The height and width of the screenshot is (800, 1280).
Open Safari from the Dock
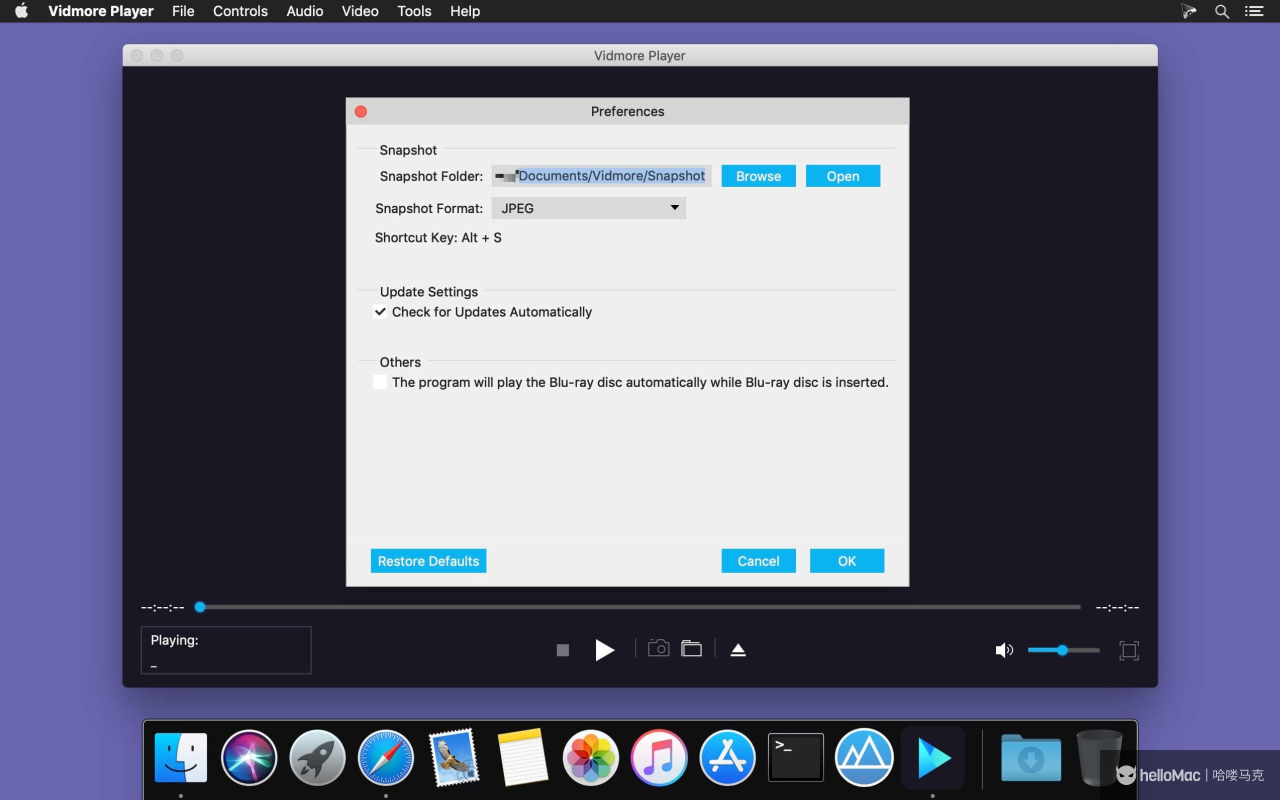386,757
